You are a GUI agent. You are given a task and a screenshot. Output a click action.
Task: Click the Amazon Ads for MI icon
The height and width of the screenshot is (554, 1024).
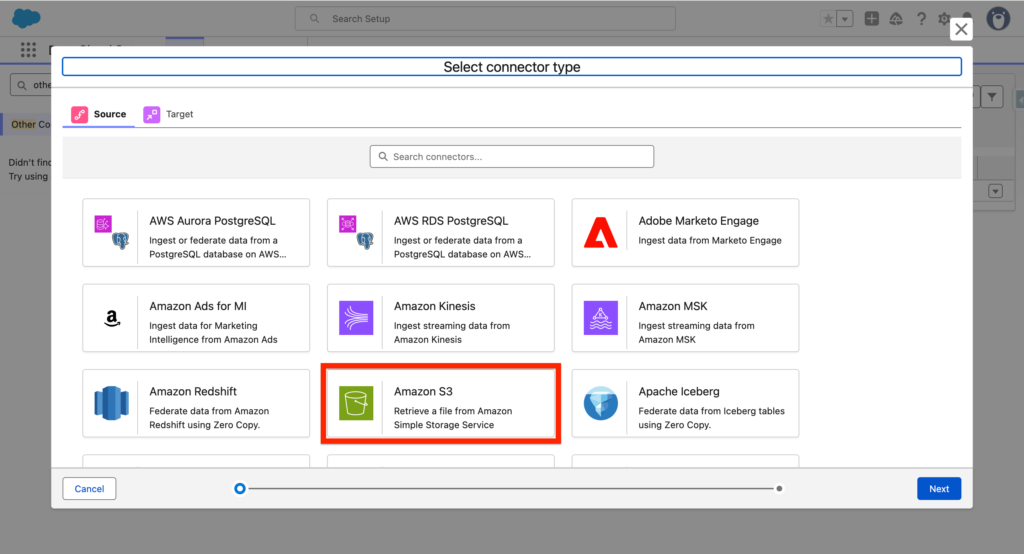[x=111, y=318]
